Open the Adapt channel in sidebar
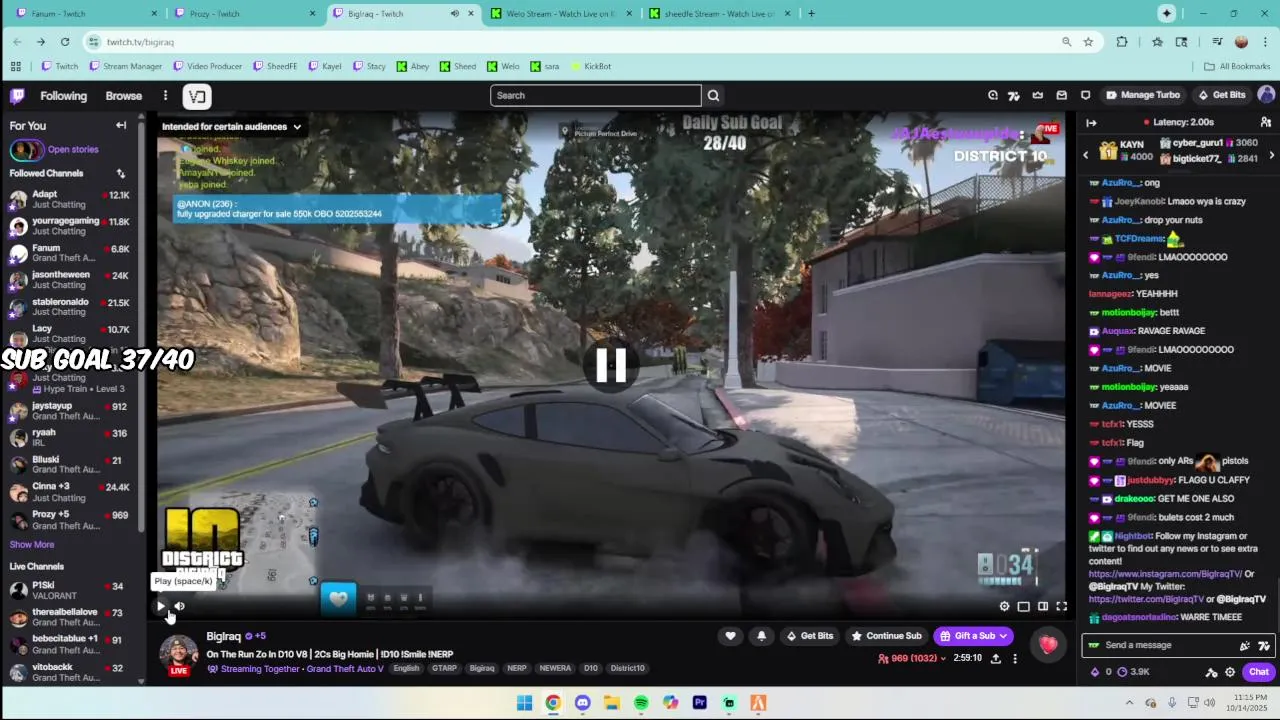The height and width of the screenshot is (720, 1280). pos(70,200)
